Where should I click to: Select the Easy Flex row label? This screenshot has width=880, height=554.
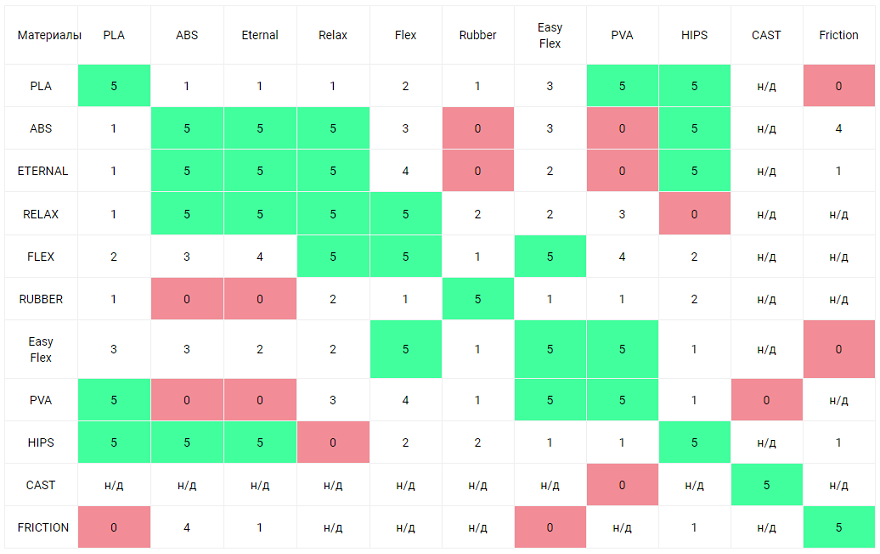click(41, 350)
